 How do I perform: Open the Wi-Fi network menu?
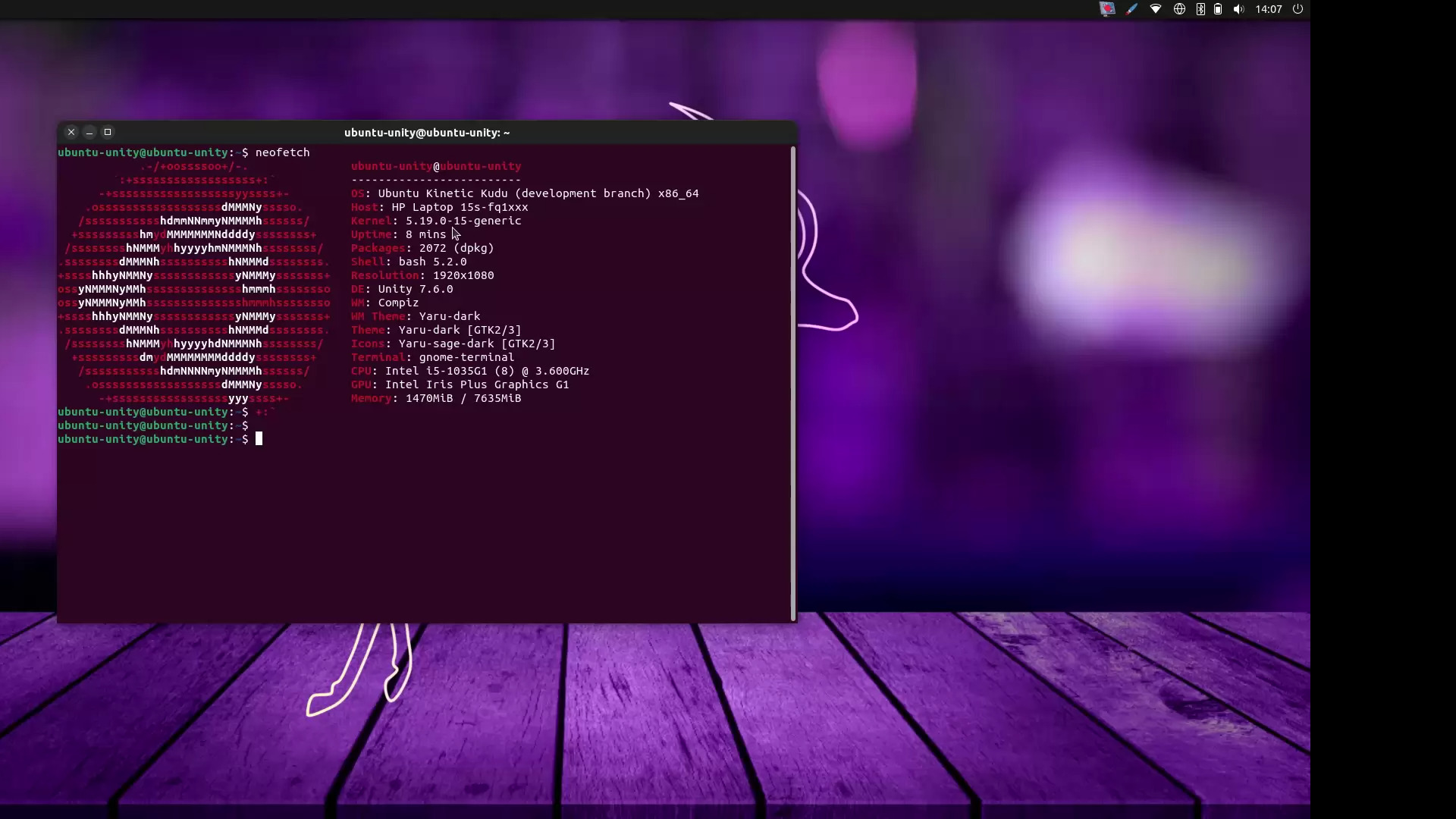point(1156,9)
